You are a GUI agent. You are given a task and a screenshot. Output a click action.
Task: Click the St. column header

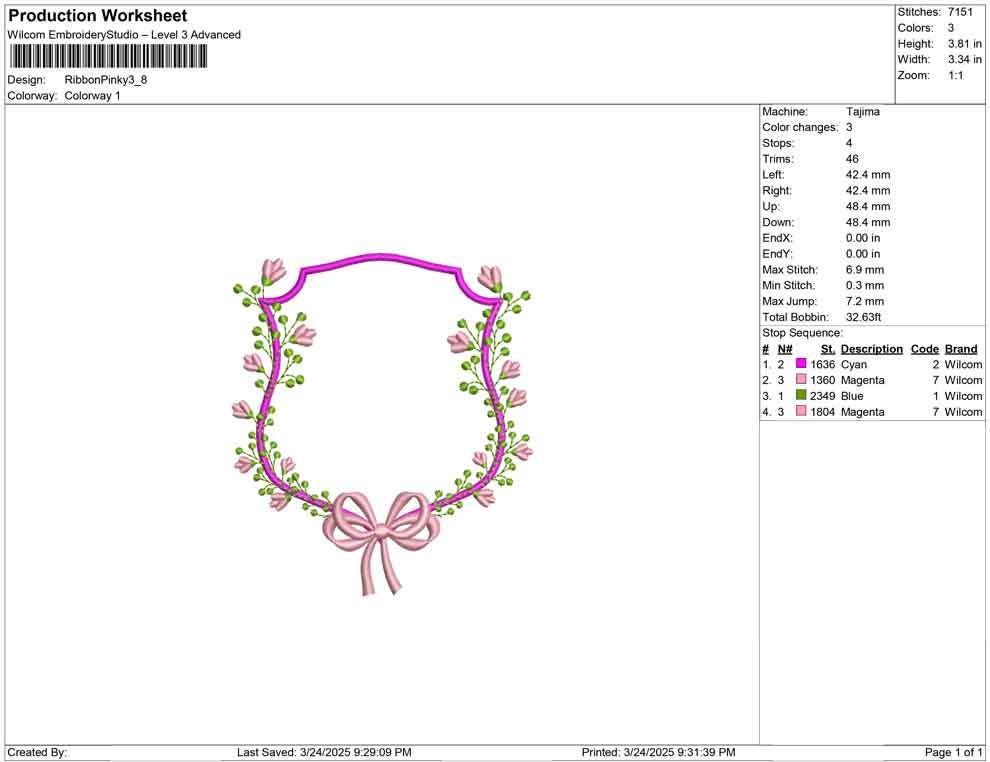point(826,349)
